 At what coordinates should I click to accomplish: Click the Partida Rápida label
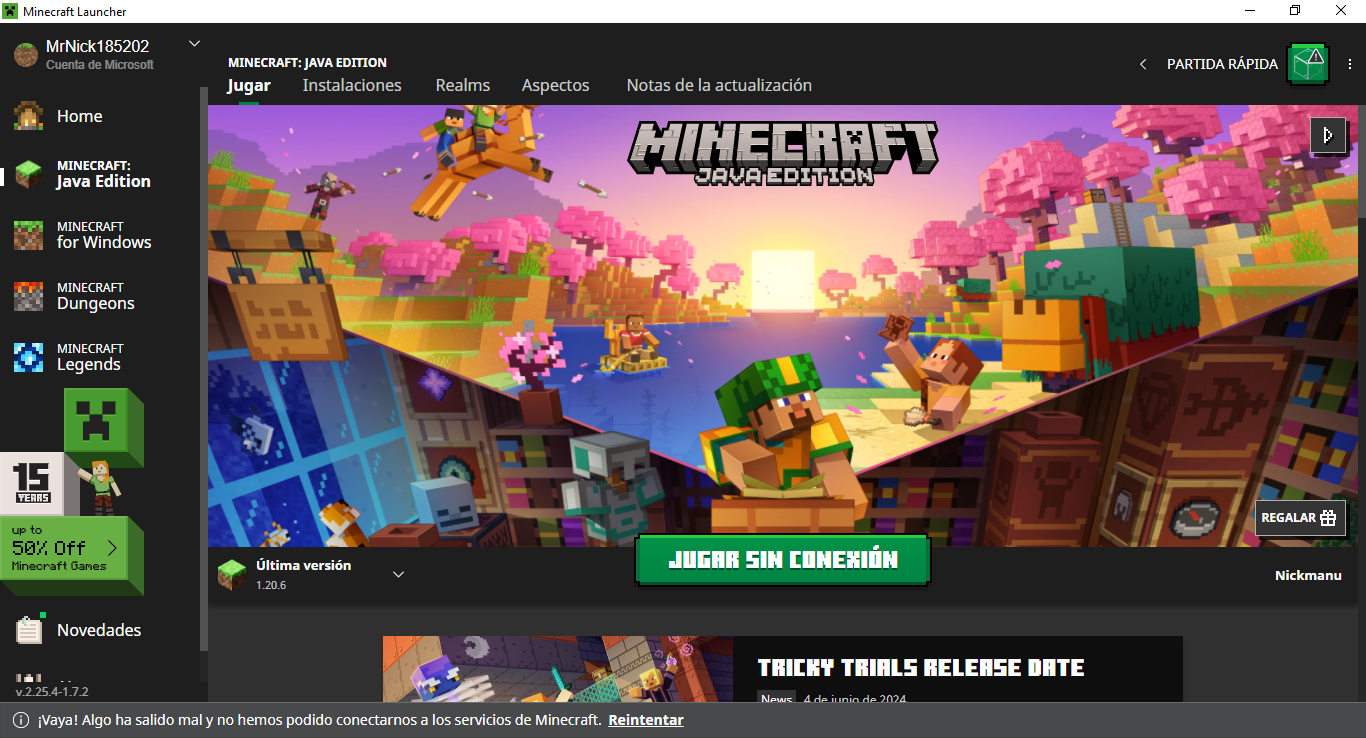[x=1222, y=64]
